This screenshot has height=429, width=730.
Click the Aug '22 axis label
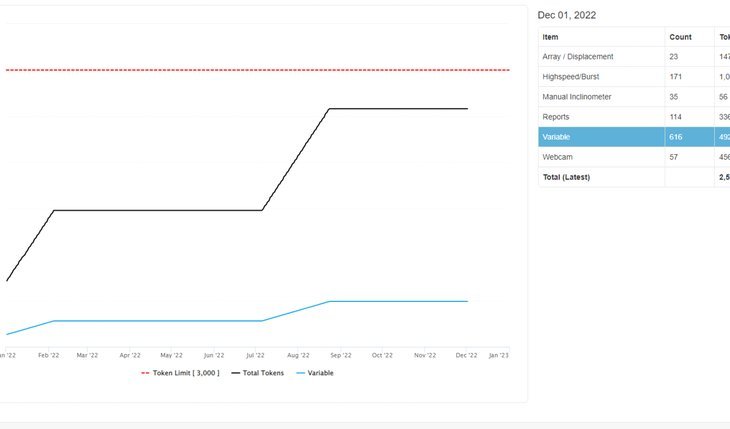(298, 355)
